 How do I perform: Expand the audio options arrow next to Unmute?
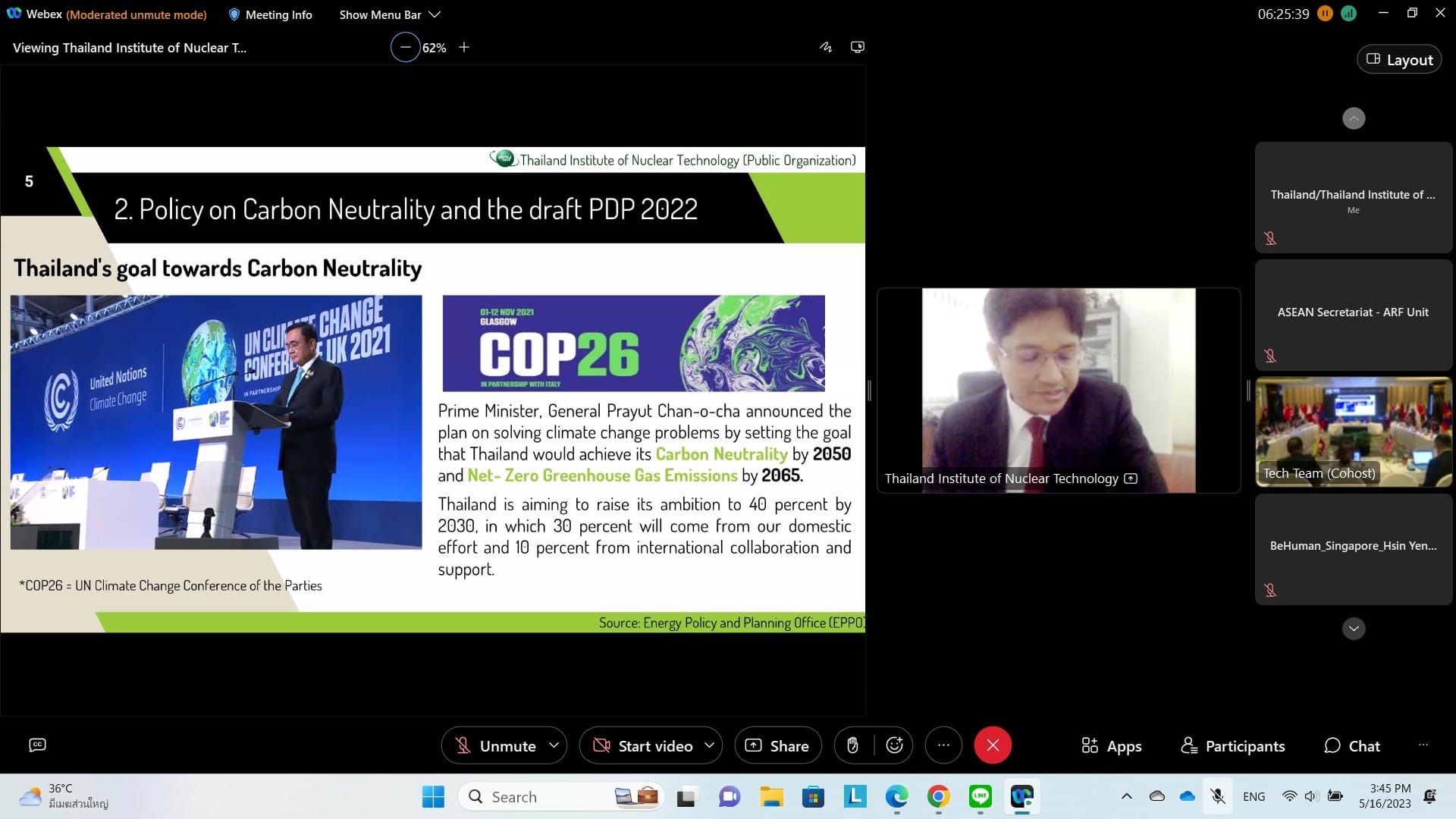554,745
